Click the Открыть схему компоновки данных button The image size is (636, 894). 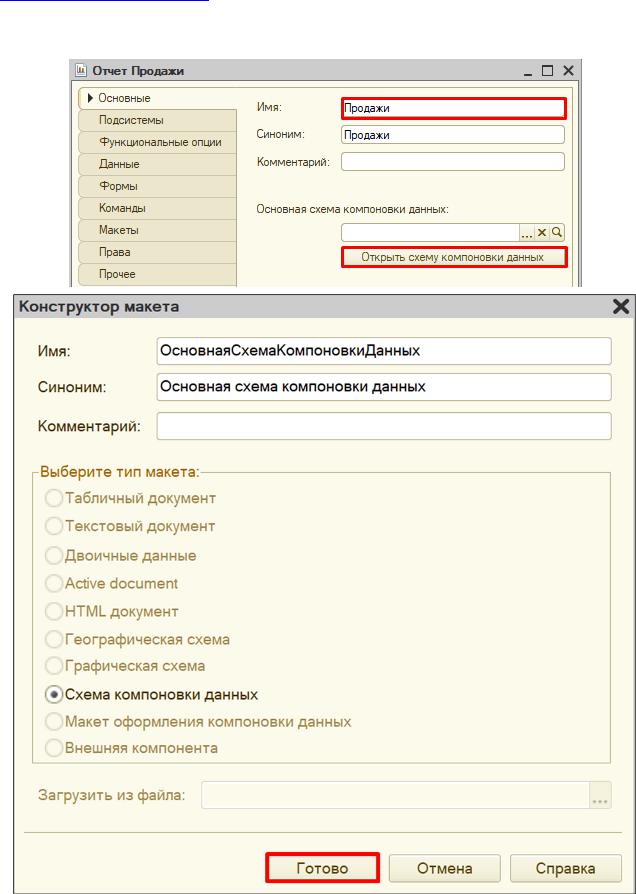453,257
